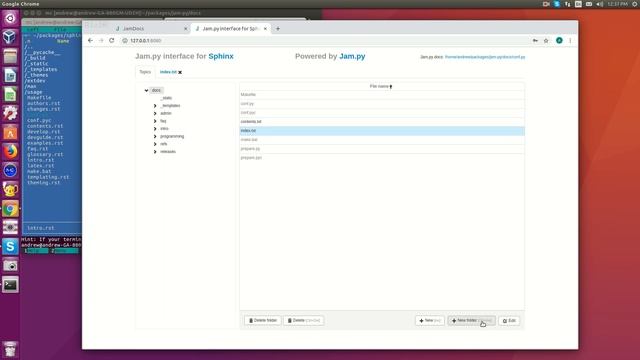Click the Delete folder button
This screenshot has width=640, height=360.
(x=263, y=320)
